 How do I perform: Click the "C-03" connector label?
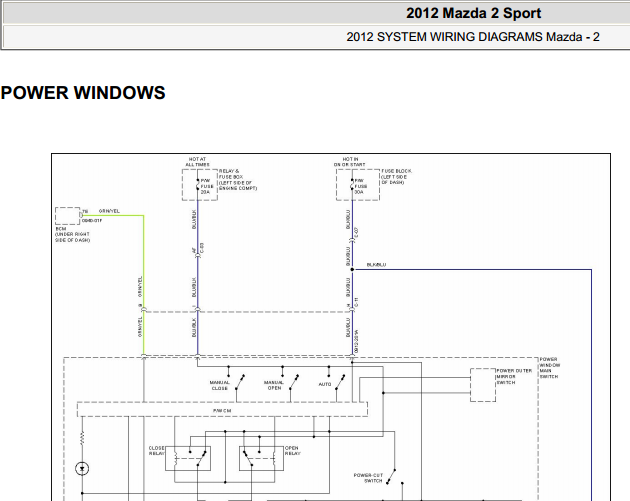point(202,248)
